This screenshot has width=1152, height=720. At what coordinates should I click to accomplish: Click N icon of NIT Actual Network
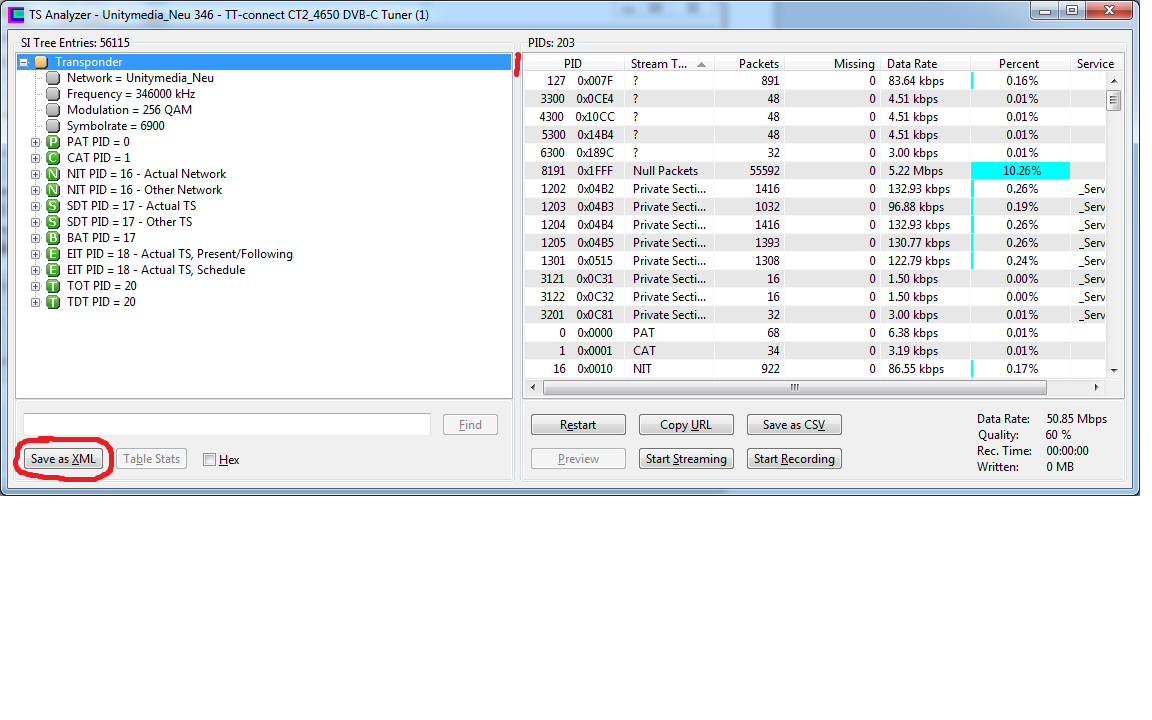point(53,174)
